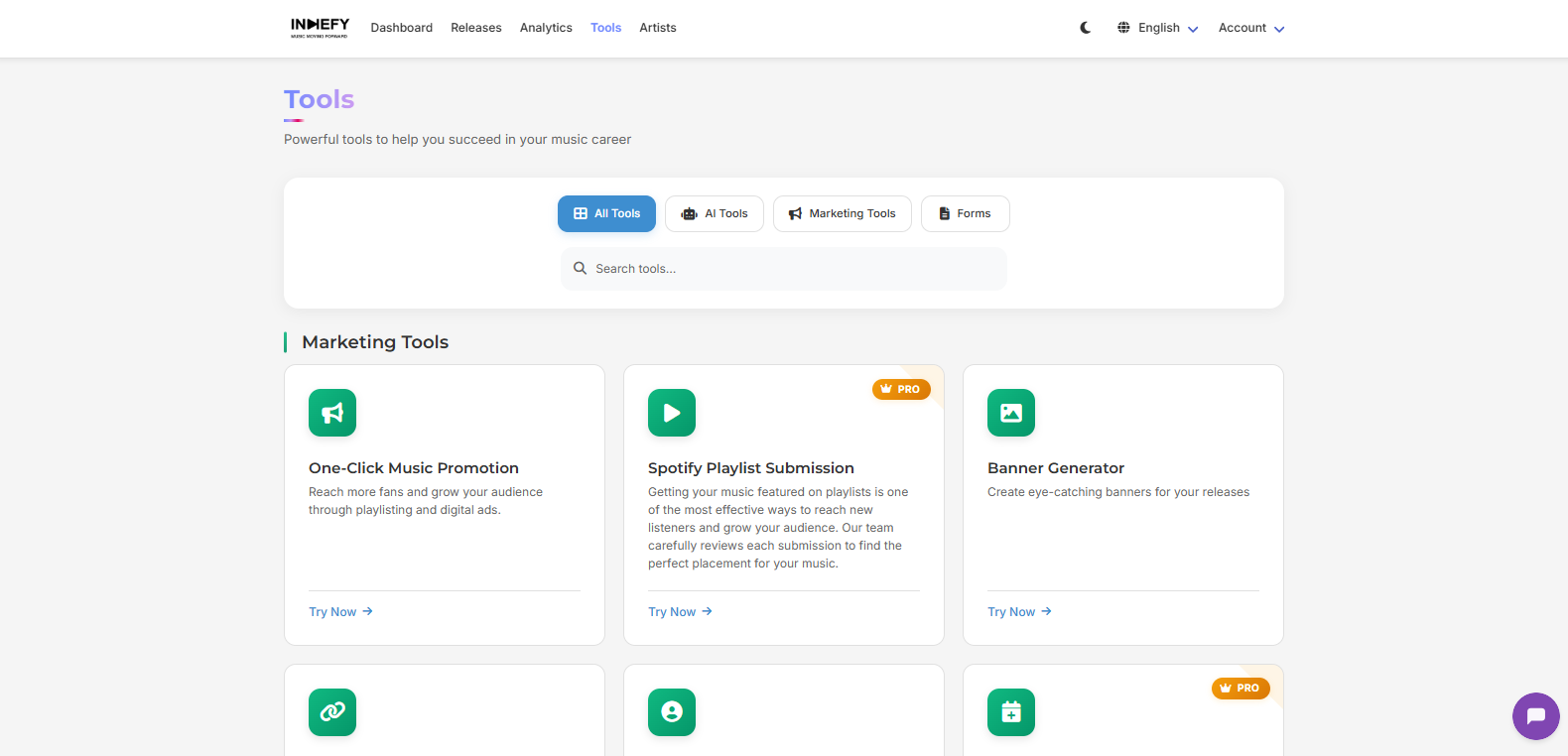1568x756 pixels.
Task: Click the green calendar plus tool icon
Action: coord(1011,712)
